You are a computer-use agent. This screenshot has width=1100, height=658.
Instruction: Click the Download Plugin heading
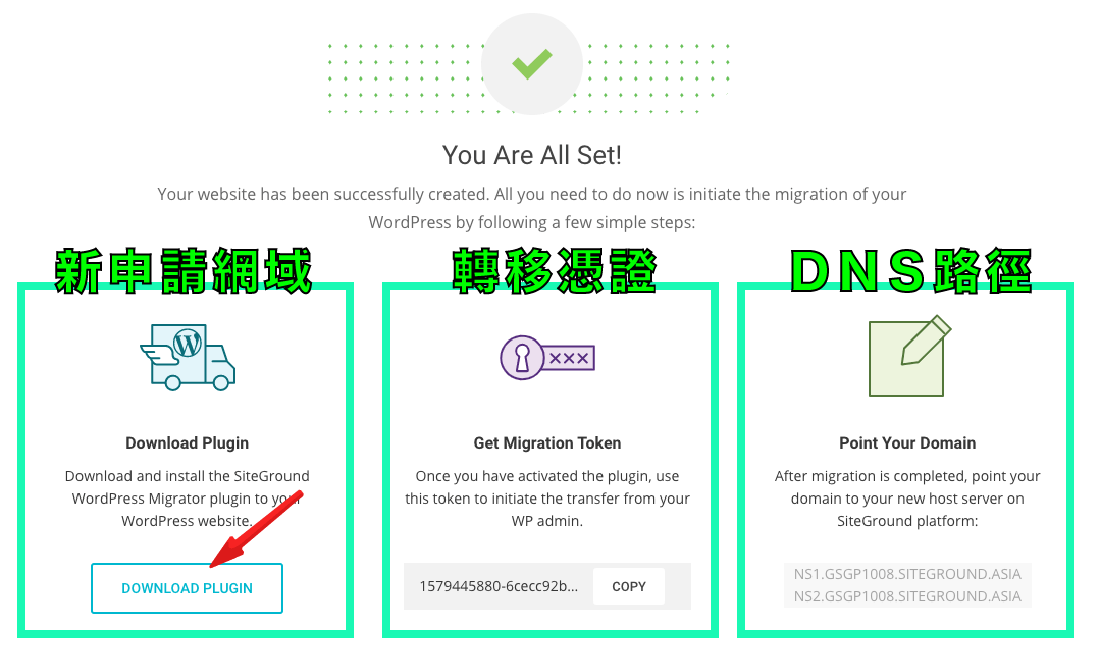click(187, 443)
